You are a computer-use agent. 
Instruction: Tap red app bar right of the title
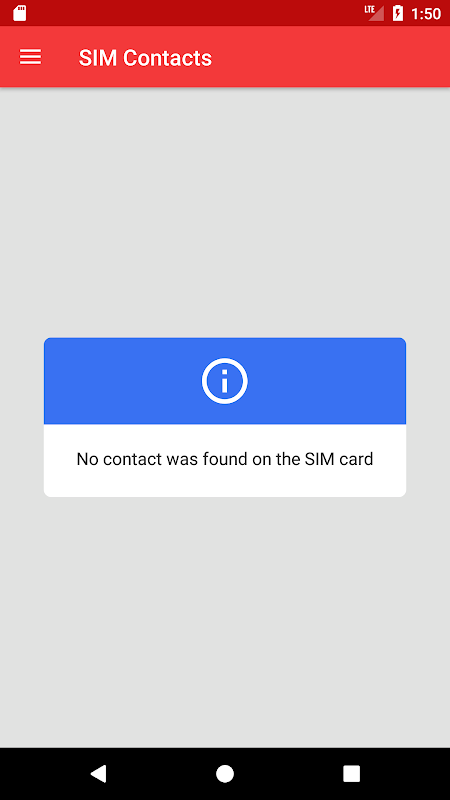[x=331, y=57]
